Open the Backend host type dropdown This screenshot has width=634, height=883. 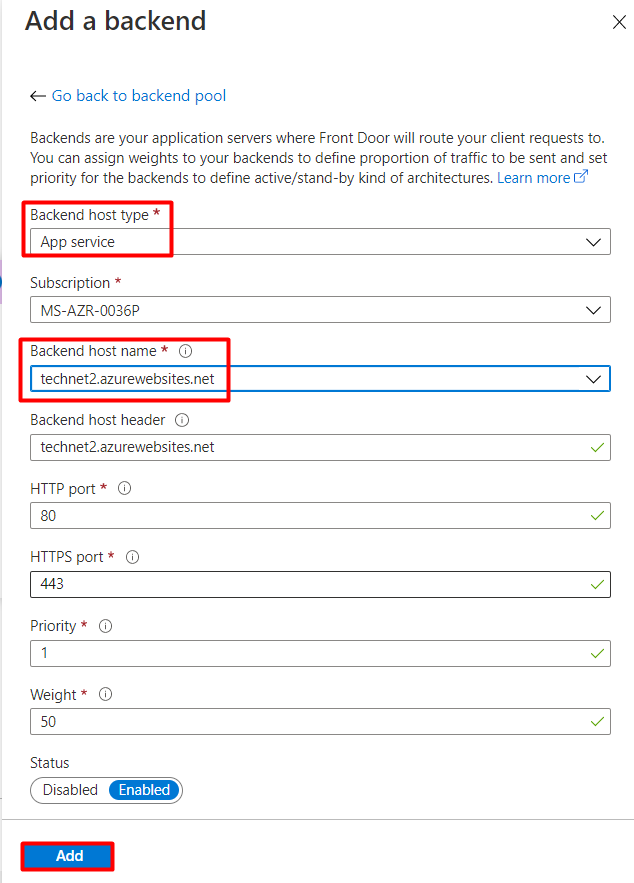coord(320,242)
